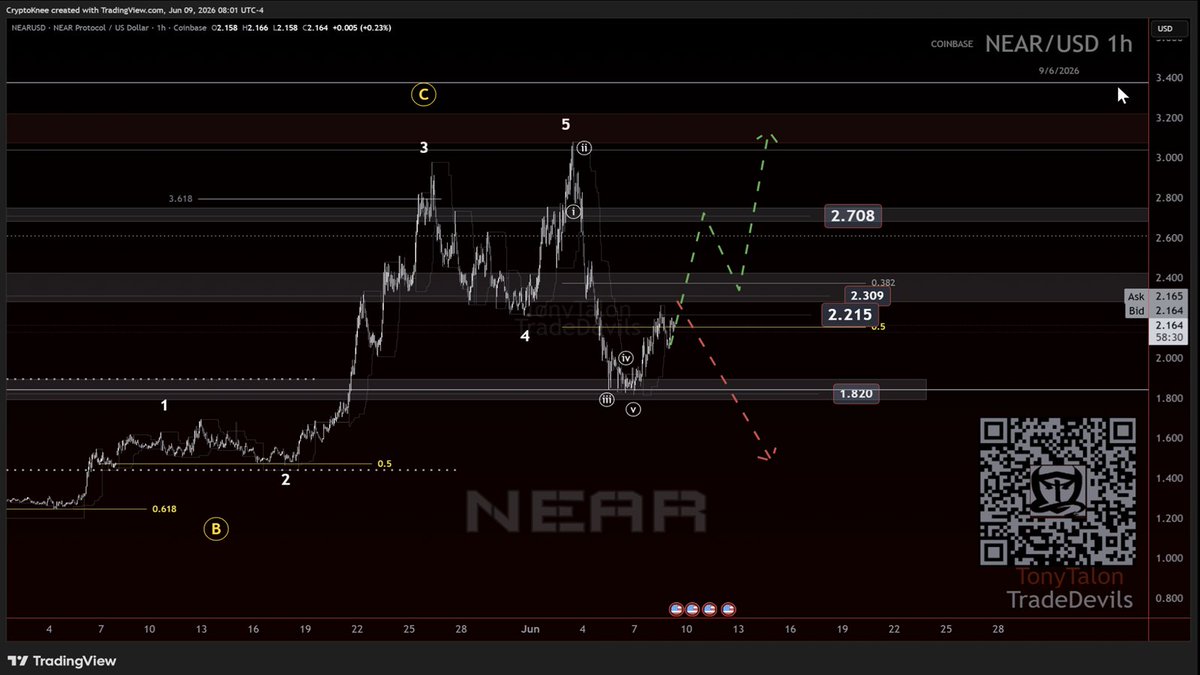Click the 0.382 Fibonacci retracement label
1200x675 pixels.
click(882, 283)
